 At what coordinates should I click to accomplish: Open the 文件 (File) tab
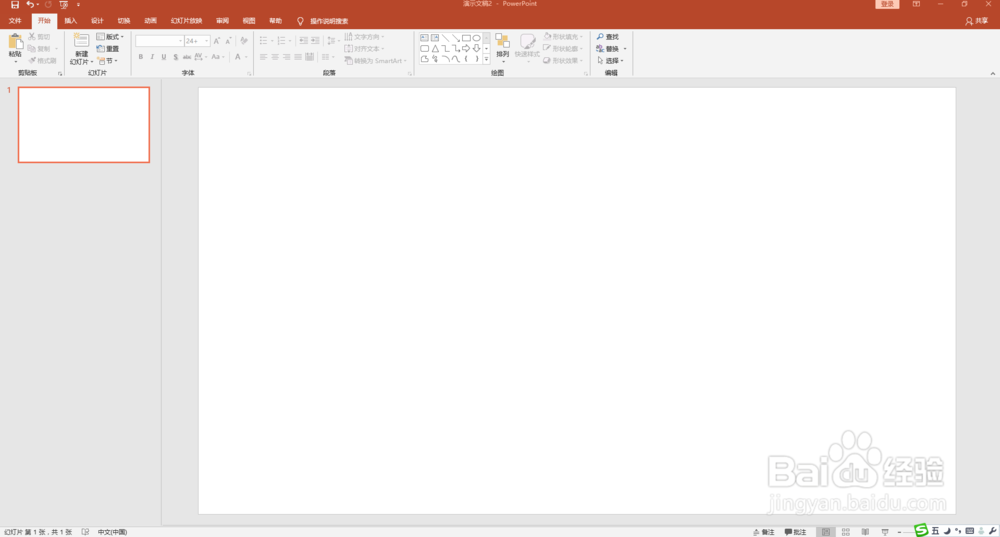15,21
